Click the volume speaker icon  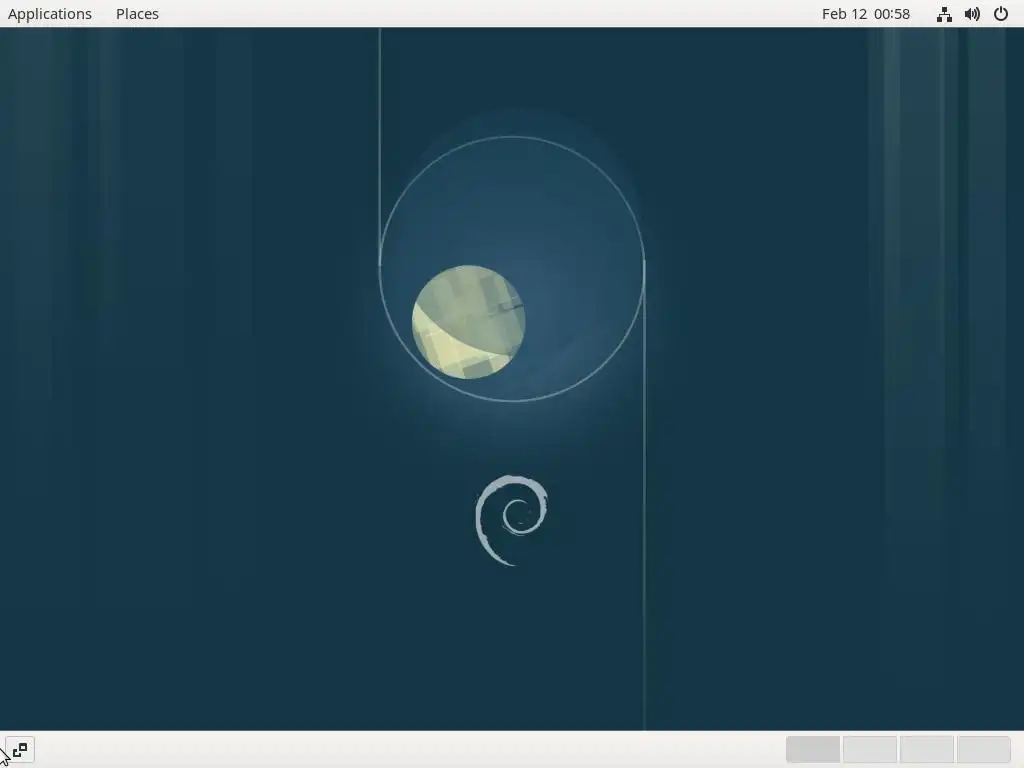click(972, 14)
